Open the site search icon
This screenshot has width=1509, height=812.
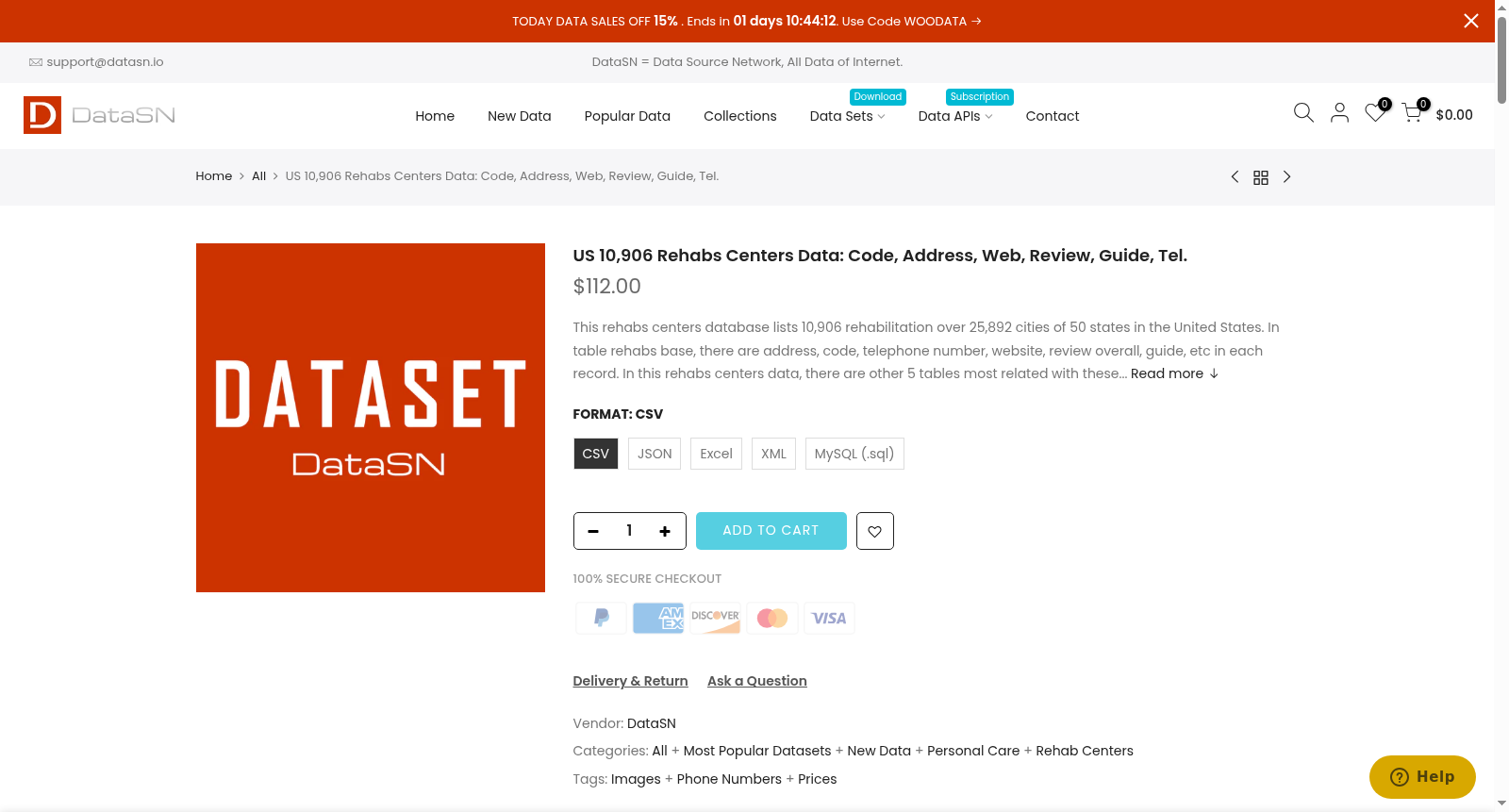coord(1303,113)
